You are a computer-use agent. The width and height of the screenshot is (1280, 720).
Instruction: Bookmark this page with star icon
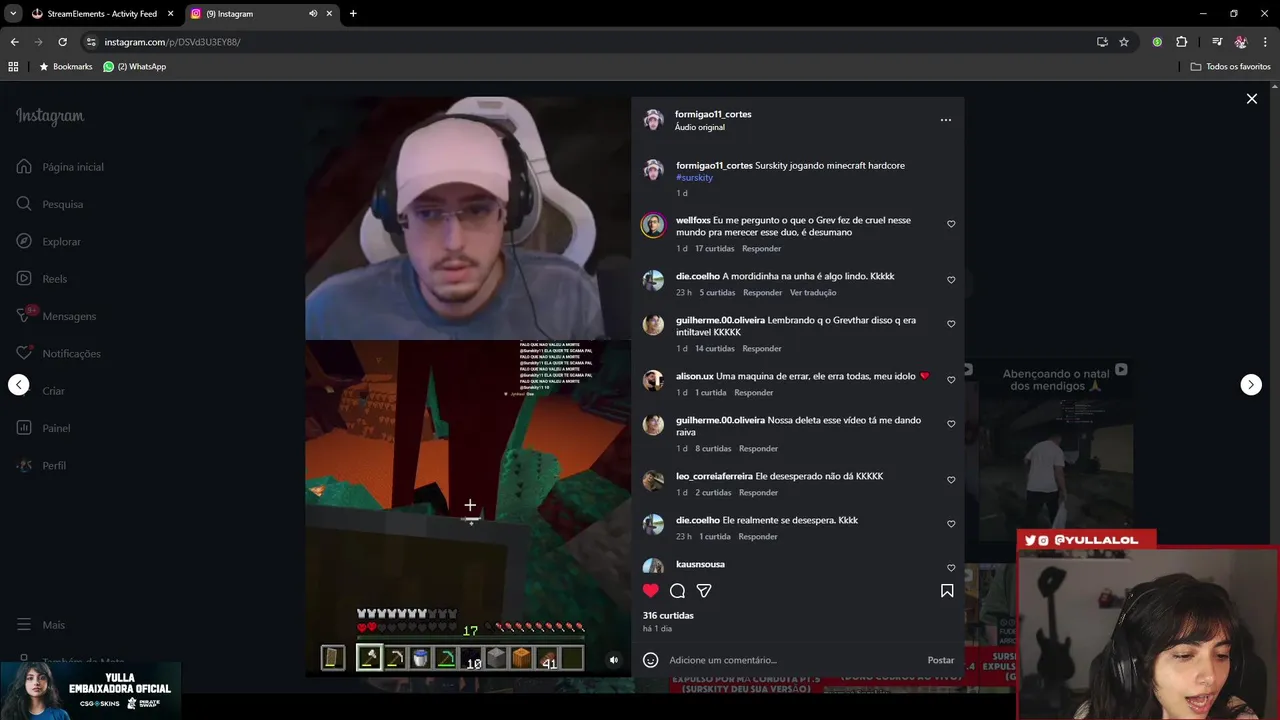pyautogui.click(x=1124, y=42)
